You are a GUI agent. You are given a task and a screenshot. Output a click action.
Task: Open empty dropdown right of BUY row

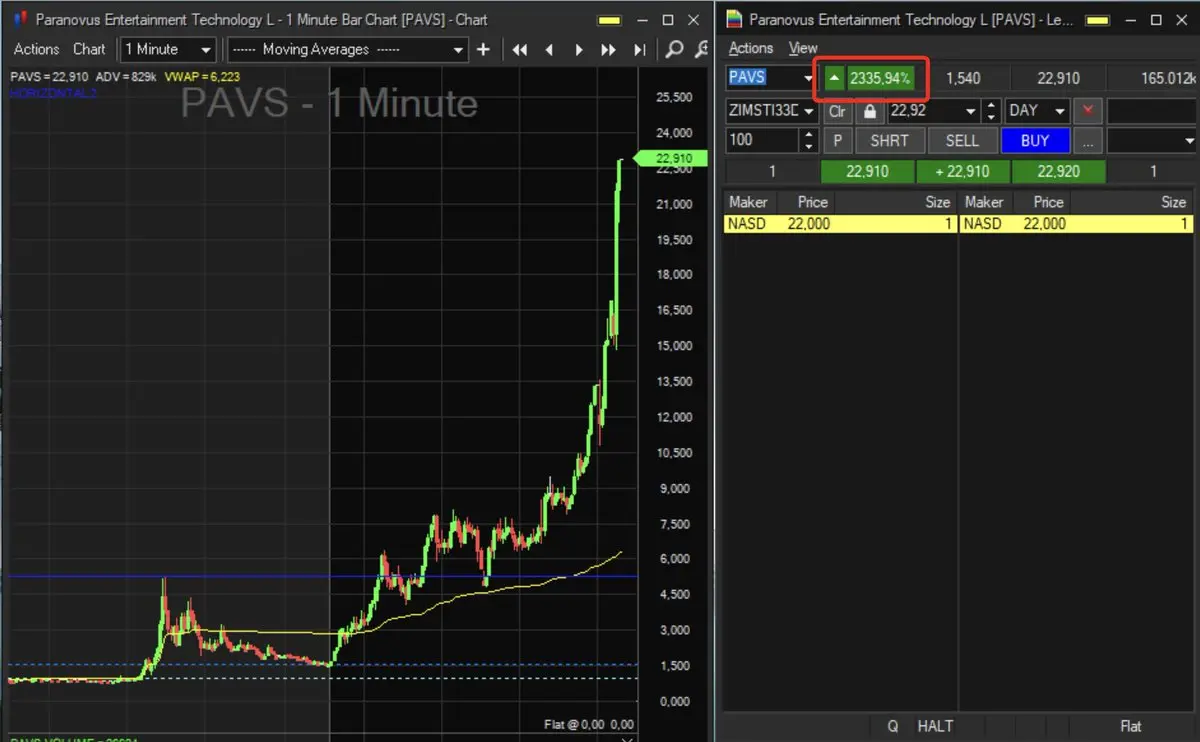pyautogui.click(x=1152, y=141)
